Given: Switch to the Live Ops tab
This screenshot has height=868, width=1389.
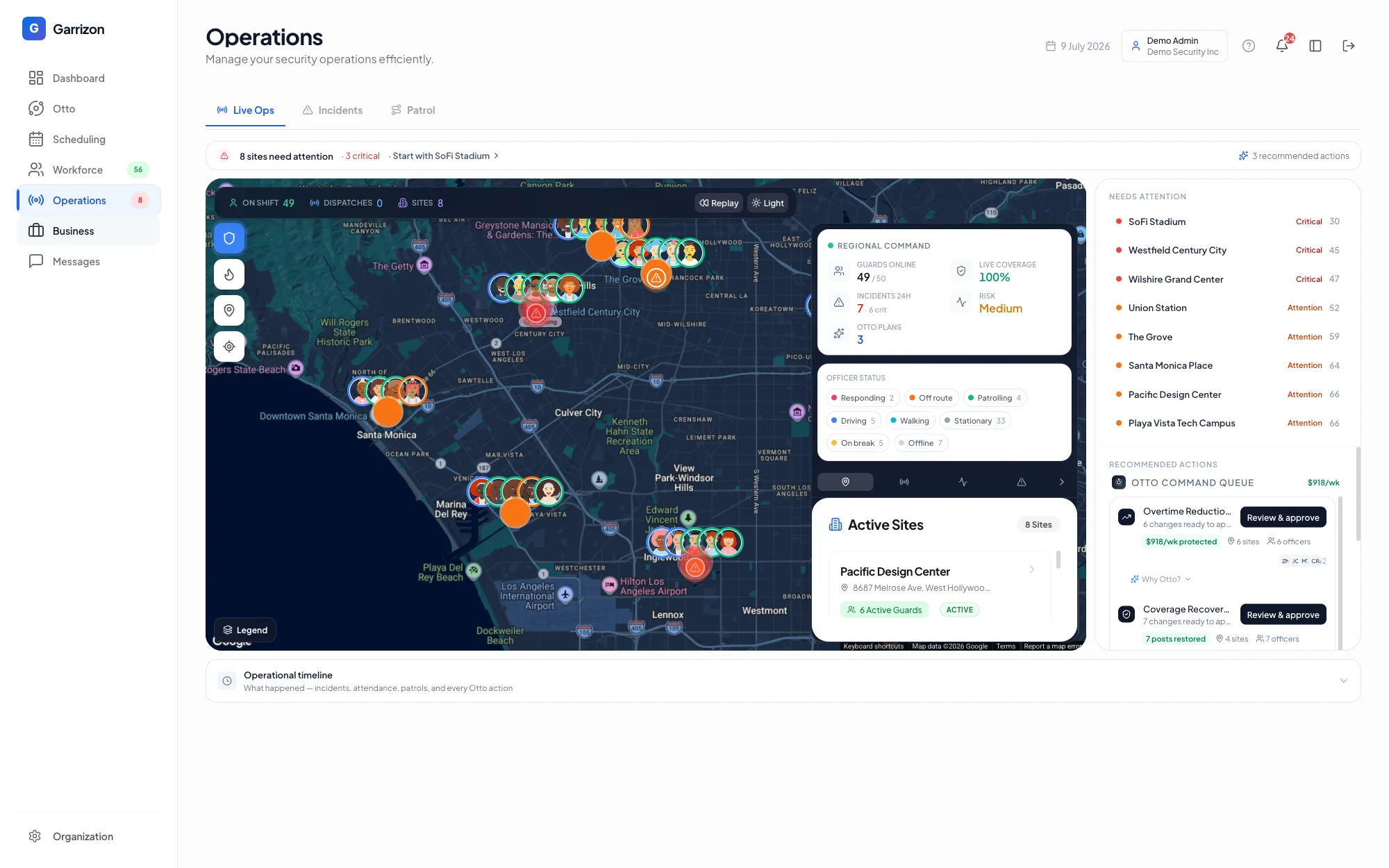Looking at the screenshot, I should [x=245, y=110].
